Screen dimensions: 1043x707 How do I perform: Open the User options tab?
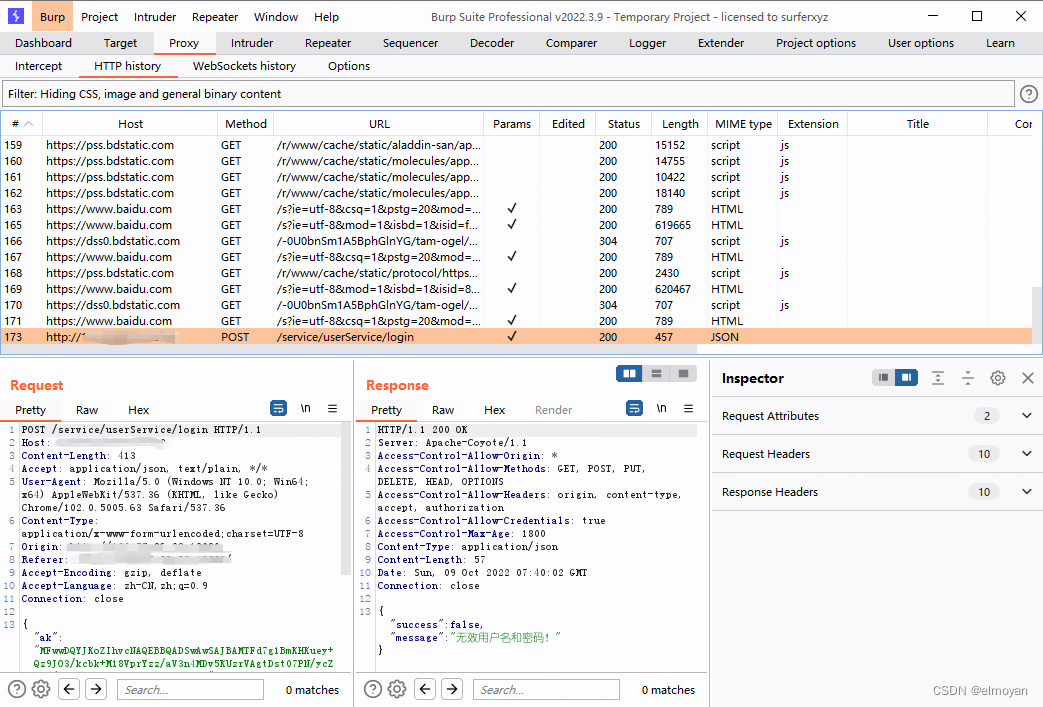pos(921,43)
